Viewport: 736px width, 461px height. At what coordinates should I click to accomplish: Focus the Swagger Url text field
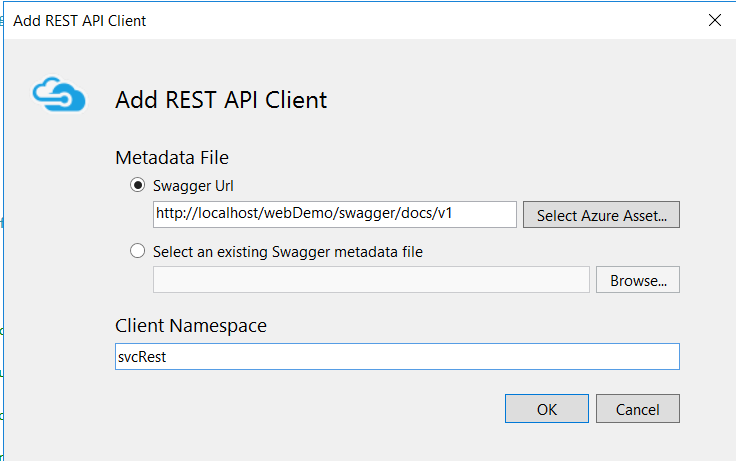[335, 215]
